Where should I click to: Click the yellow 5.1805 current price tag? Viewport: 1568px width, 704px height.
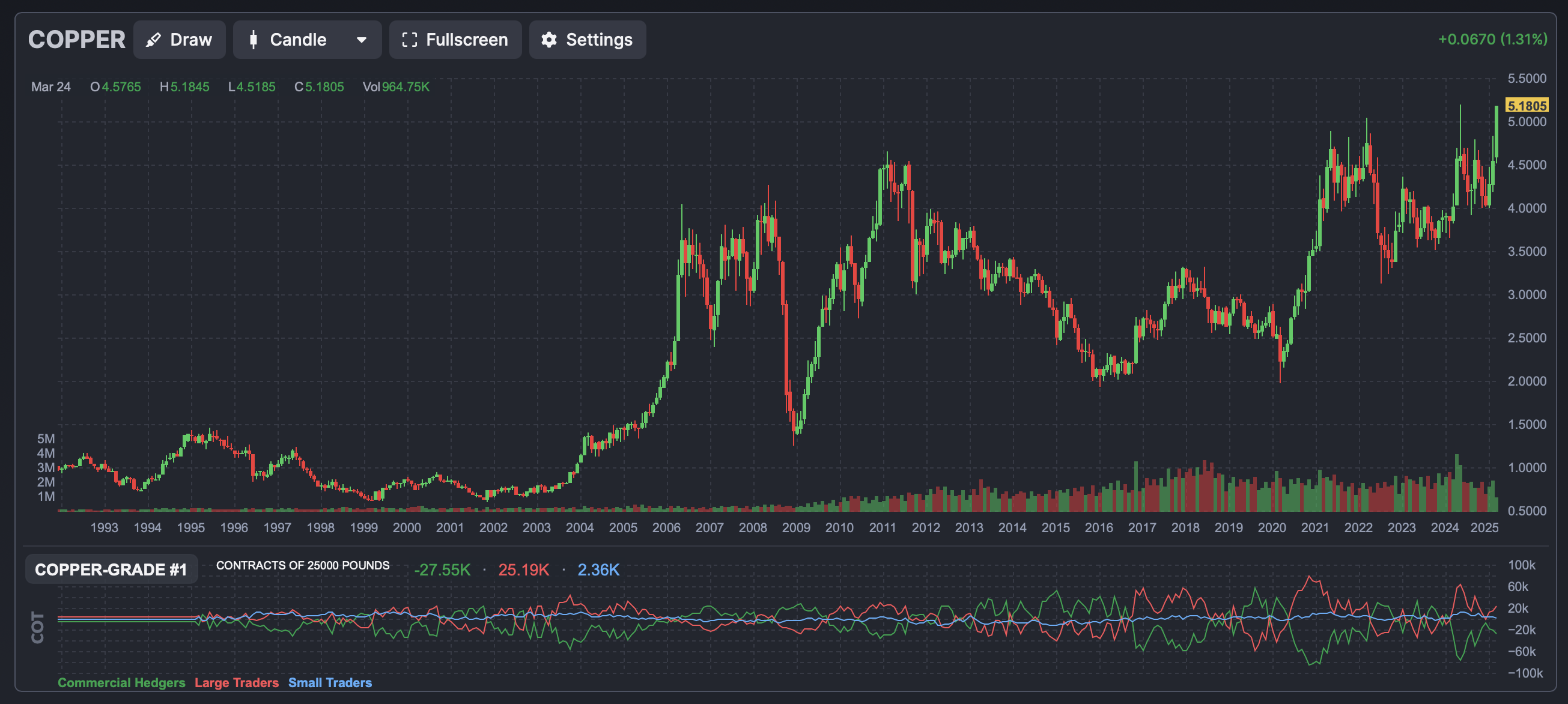pyautogui.click(x=1527, y=106)
